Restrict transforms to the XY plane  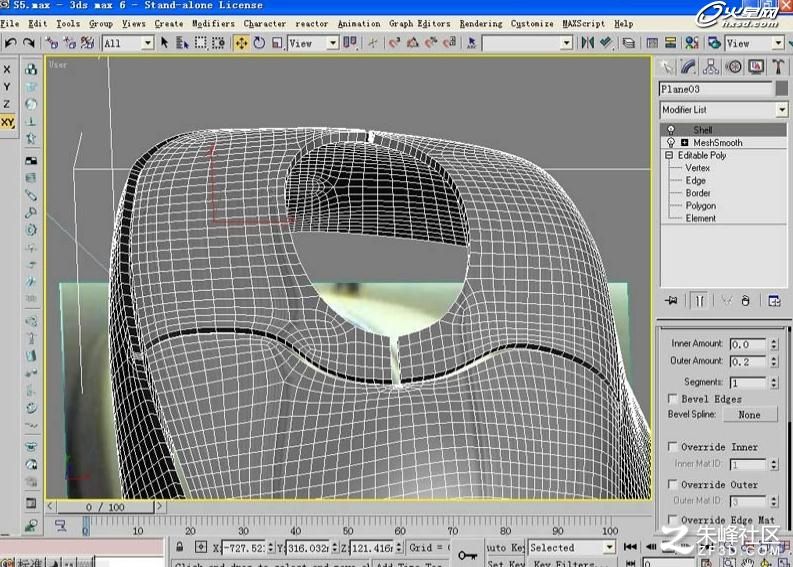8,122
